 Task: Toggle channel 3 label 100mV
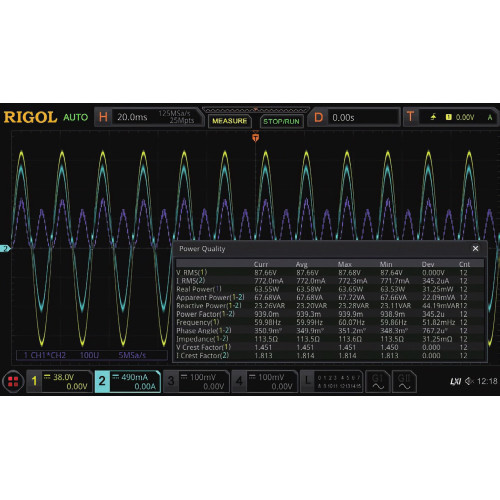click(x=196, y=381)
